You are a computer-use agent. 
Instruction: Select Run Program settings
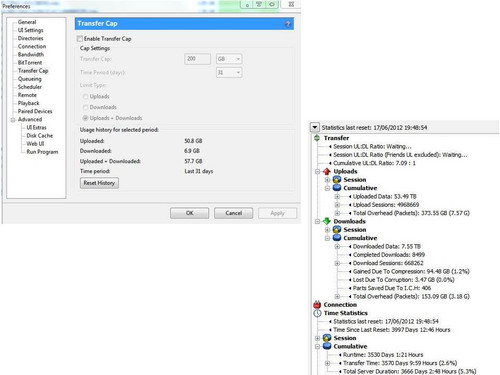point(42,152)
